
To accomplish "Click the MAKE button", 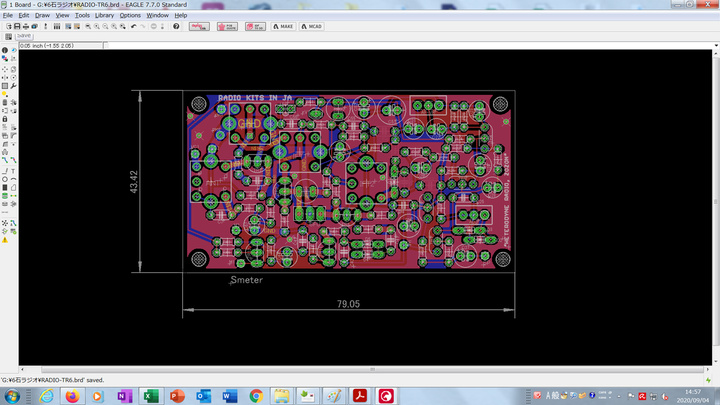I will 283,26.
